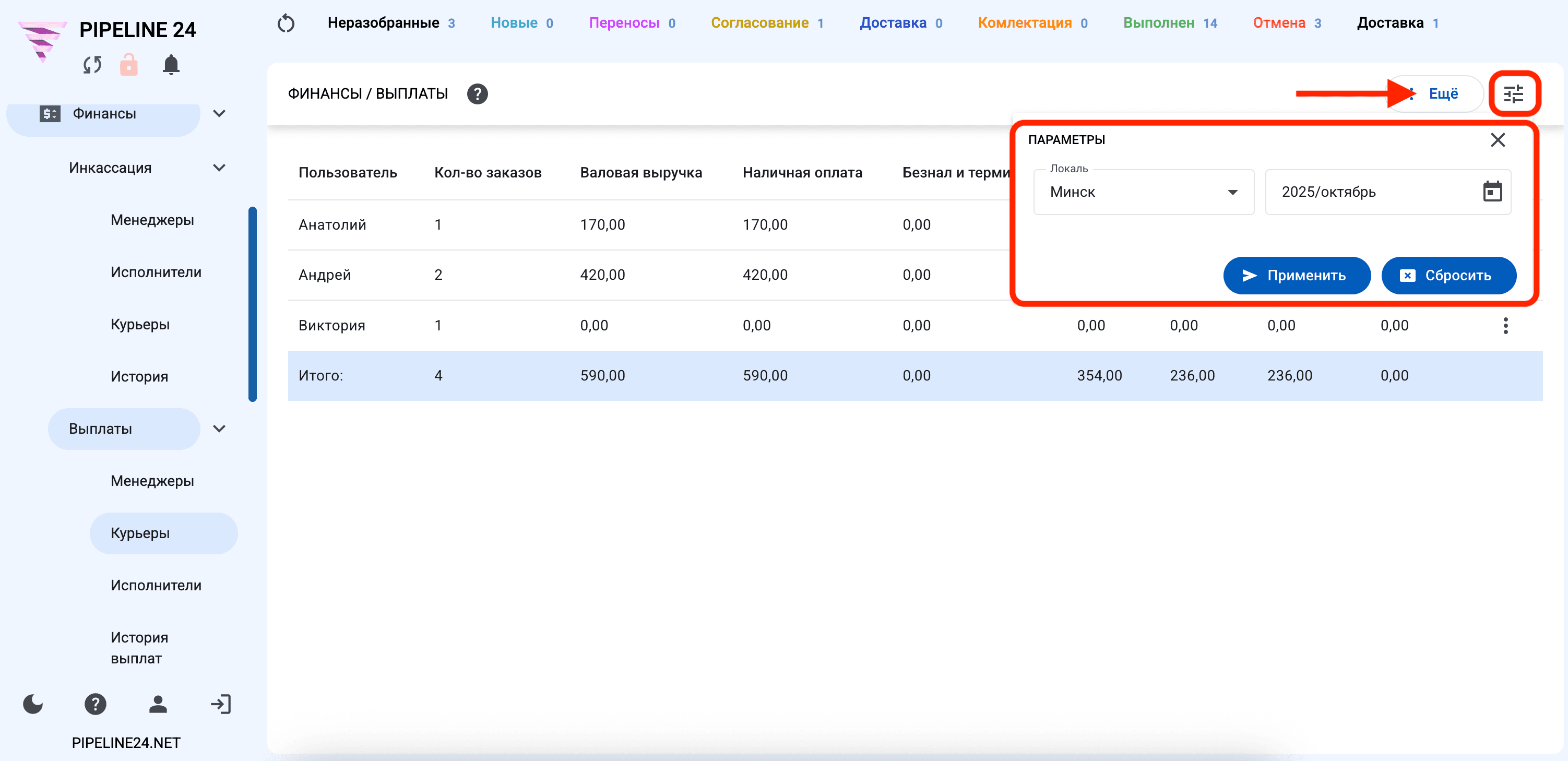Screen dimensions: 1568x761
Task: Open the Неразобранные tab
Action: click(x=391, y=23)
